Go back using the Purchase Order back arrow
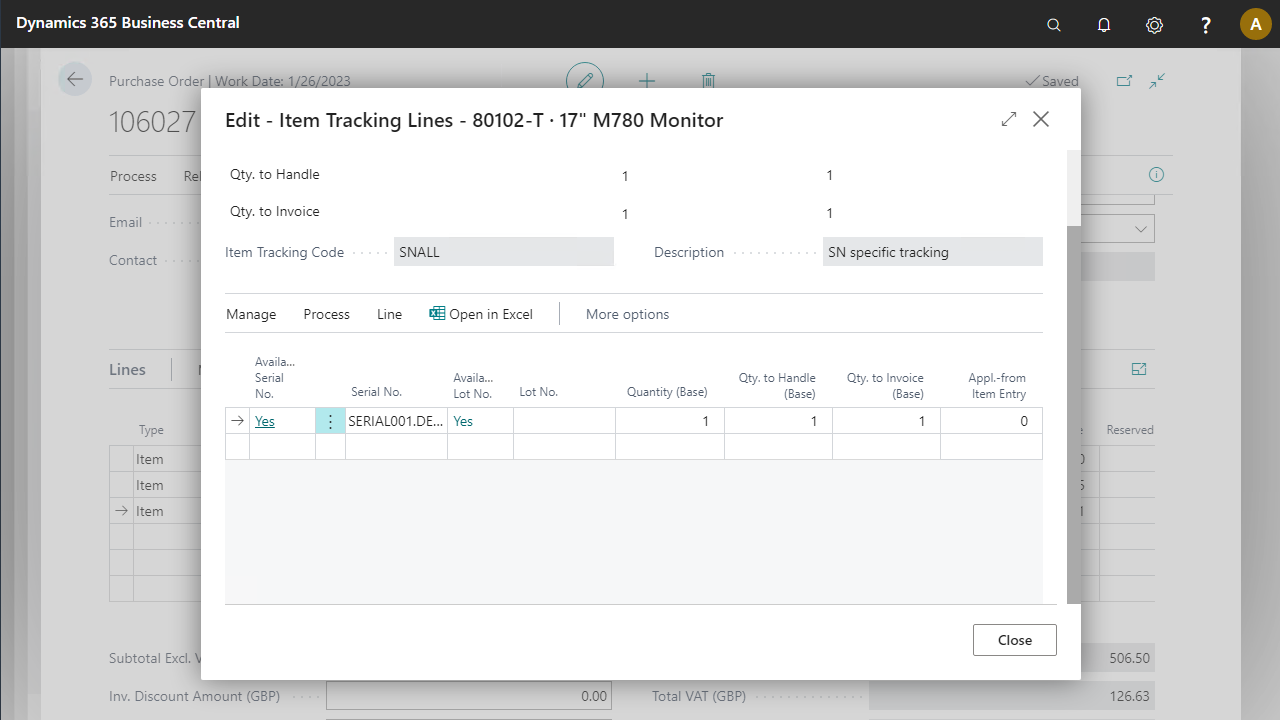The image size is (1280, 720). click(75, 79)
